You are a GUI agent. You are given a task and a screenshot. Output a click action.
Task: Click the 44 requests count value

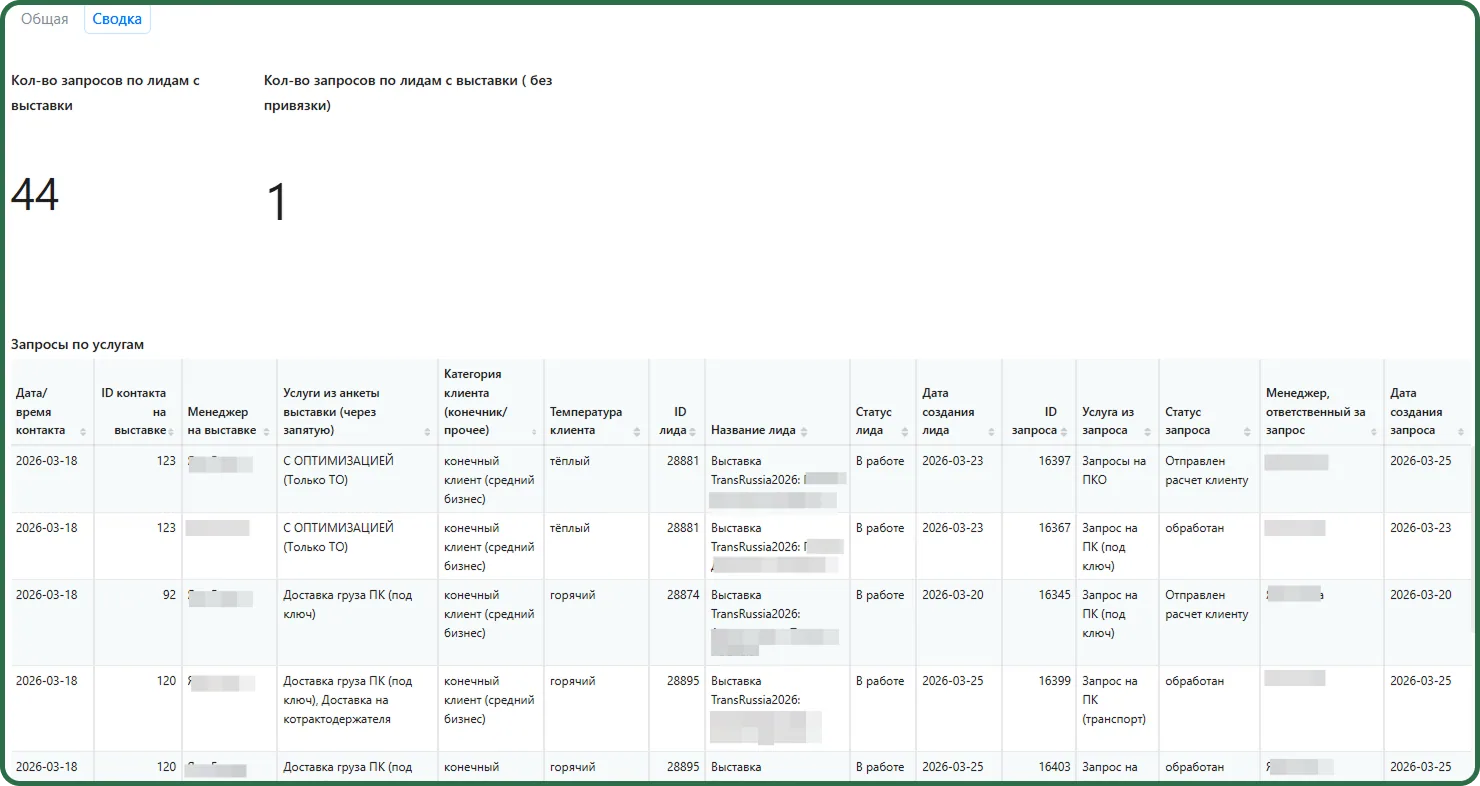[35, 194]
